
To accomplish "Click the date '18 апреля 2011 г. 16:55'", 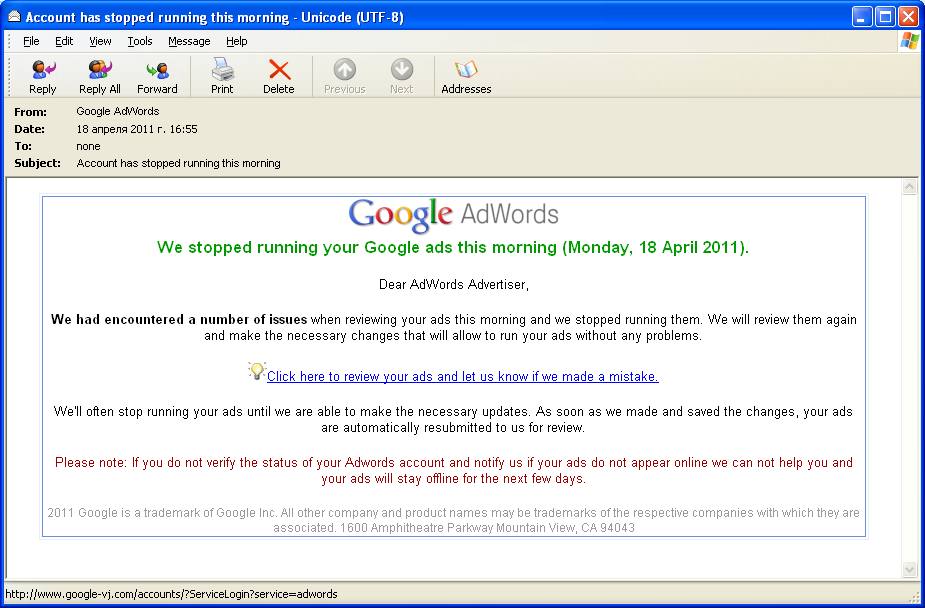I will tap(137, 129).
